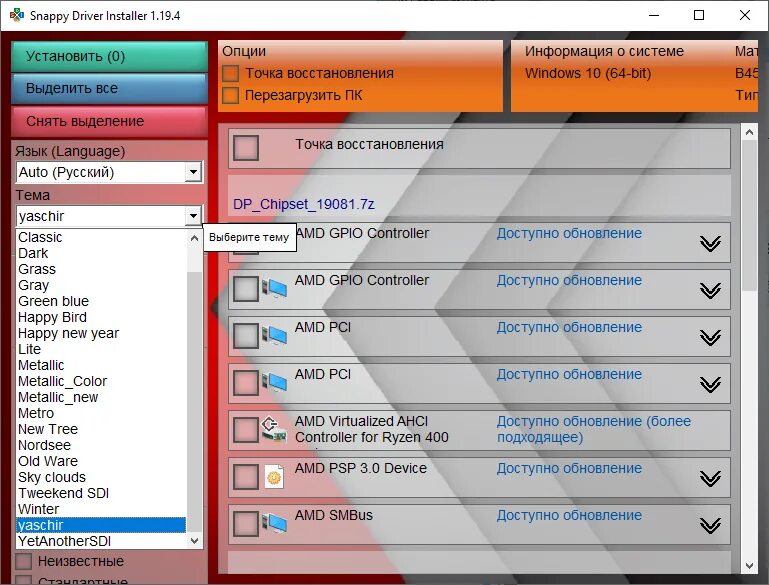Tick the Точка восстановления row checkbox in the driver list
Viewport: 769px width, 585px height.
[246, 148]
